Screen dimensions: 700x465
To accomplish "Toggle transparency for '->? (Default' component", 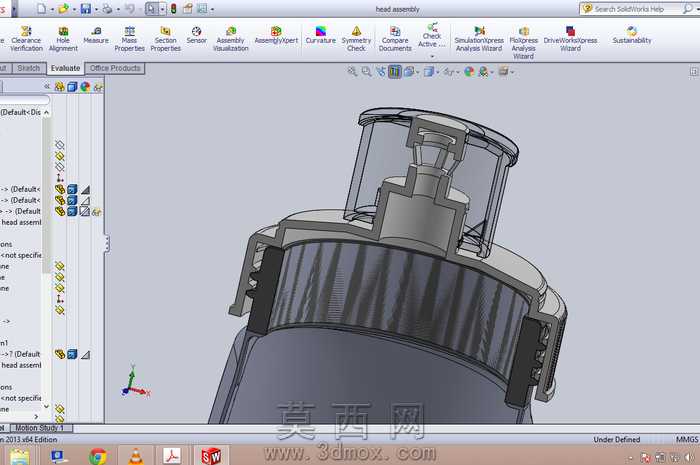I will tap(85, 355).
